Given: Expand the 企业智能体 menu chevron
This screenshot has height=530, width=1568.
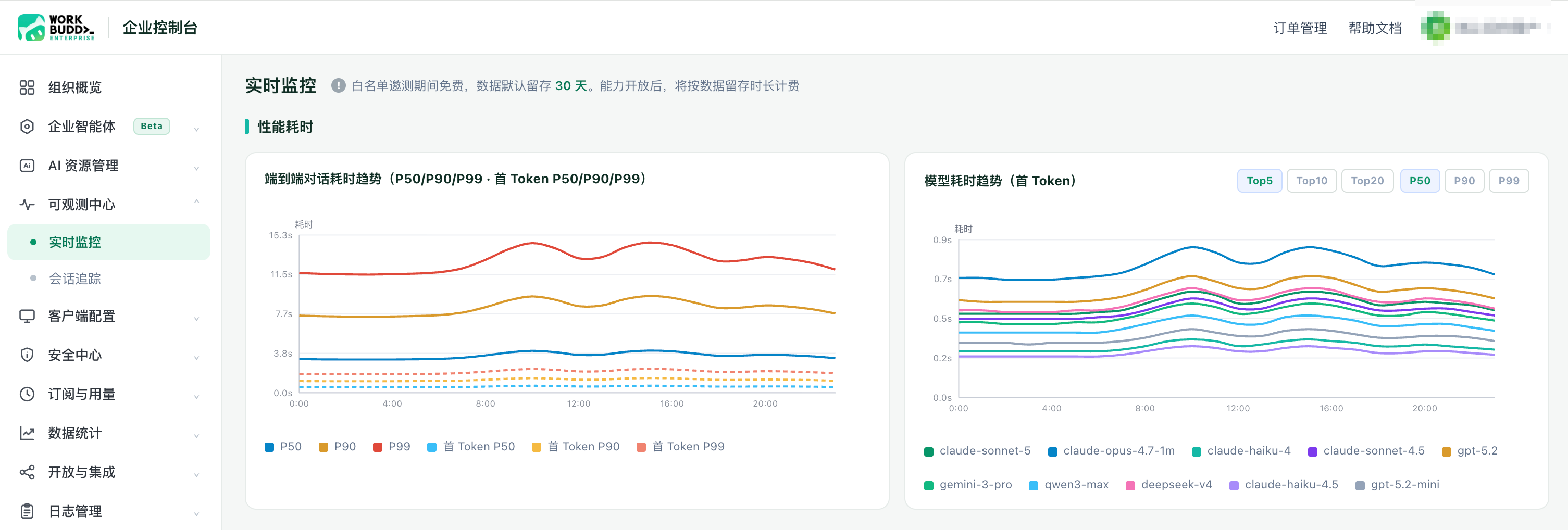Looking at the screenshot, I should coord(196,129).
